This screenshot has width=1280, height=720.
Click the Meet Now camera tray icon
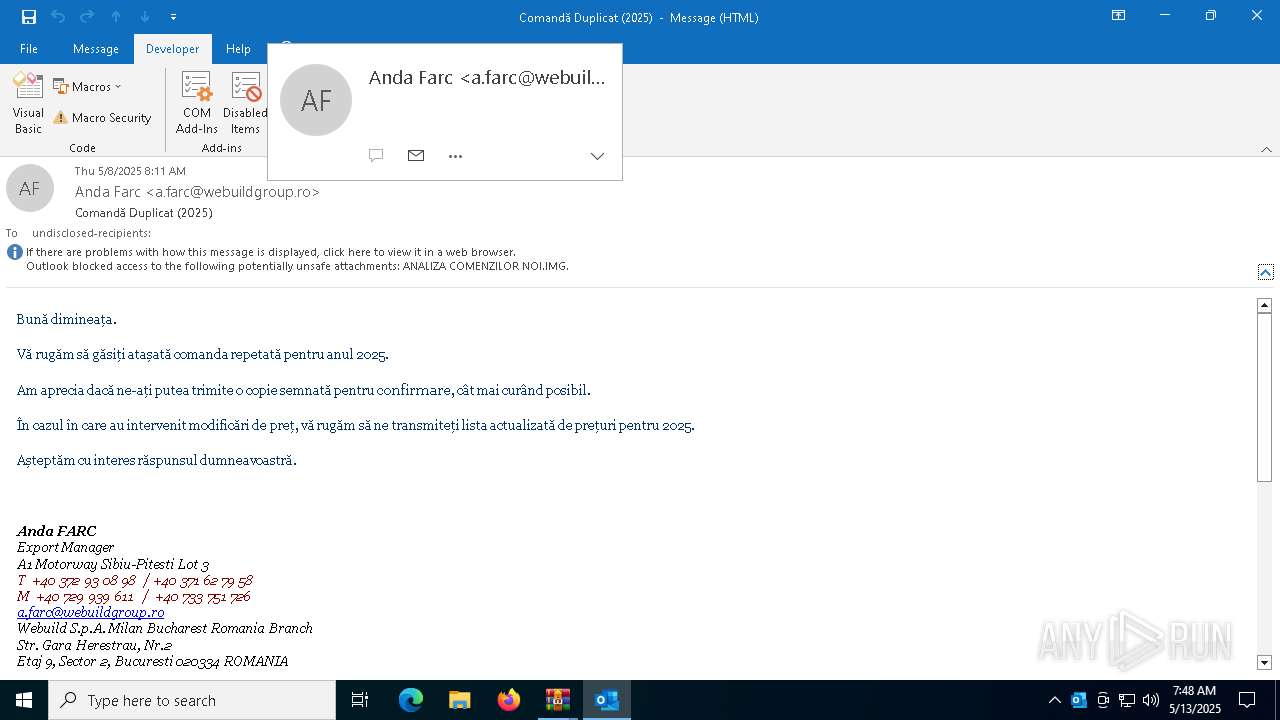click(1103, 700)
